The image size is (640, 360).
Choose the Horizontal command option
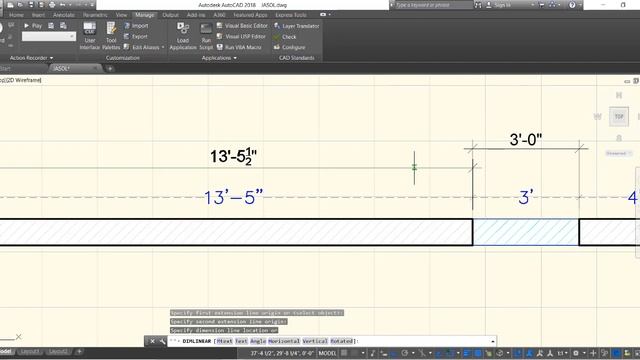(x=284, y=341)
